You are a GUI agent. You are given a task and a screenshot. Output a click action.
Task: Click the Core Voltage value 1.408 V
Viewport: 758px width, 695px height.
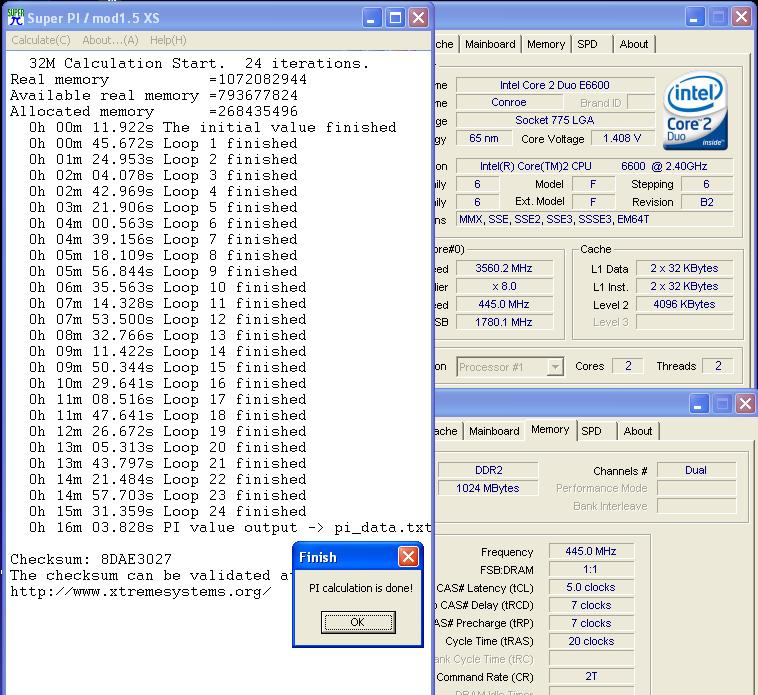click(x=623, y=139)
